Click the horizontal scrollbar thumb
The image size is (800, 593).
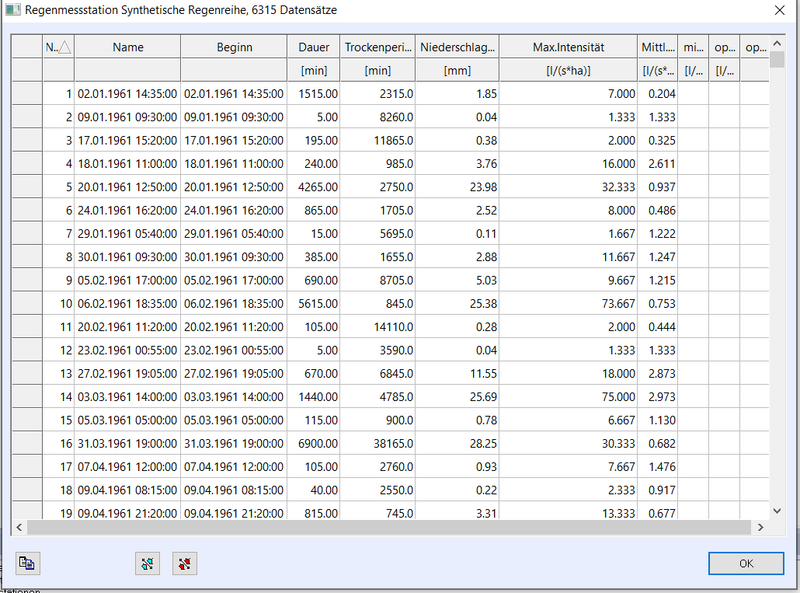[x=389, y=527]
